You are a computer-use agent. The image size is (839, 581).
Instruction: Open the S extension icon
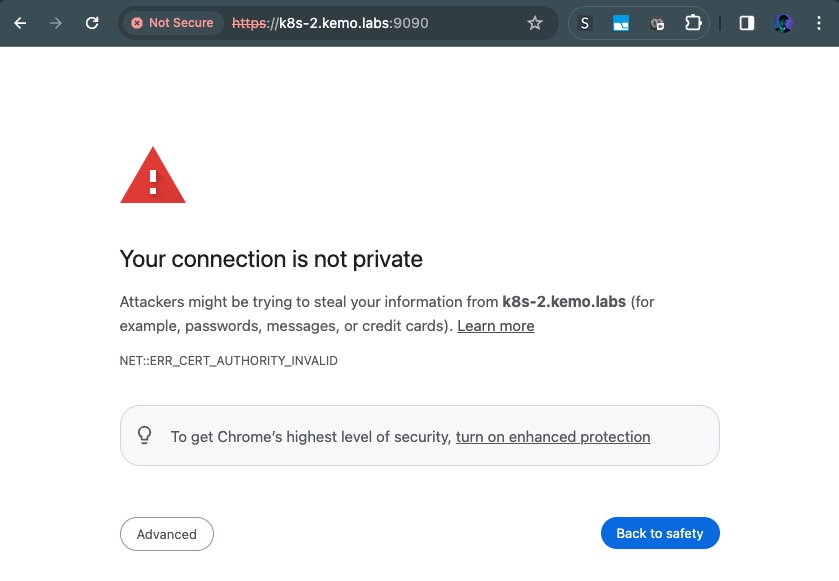[x=586, y=23]
